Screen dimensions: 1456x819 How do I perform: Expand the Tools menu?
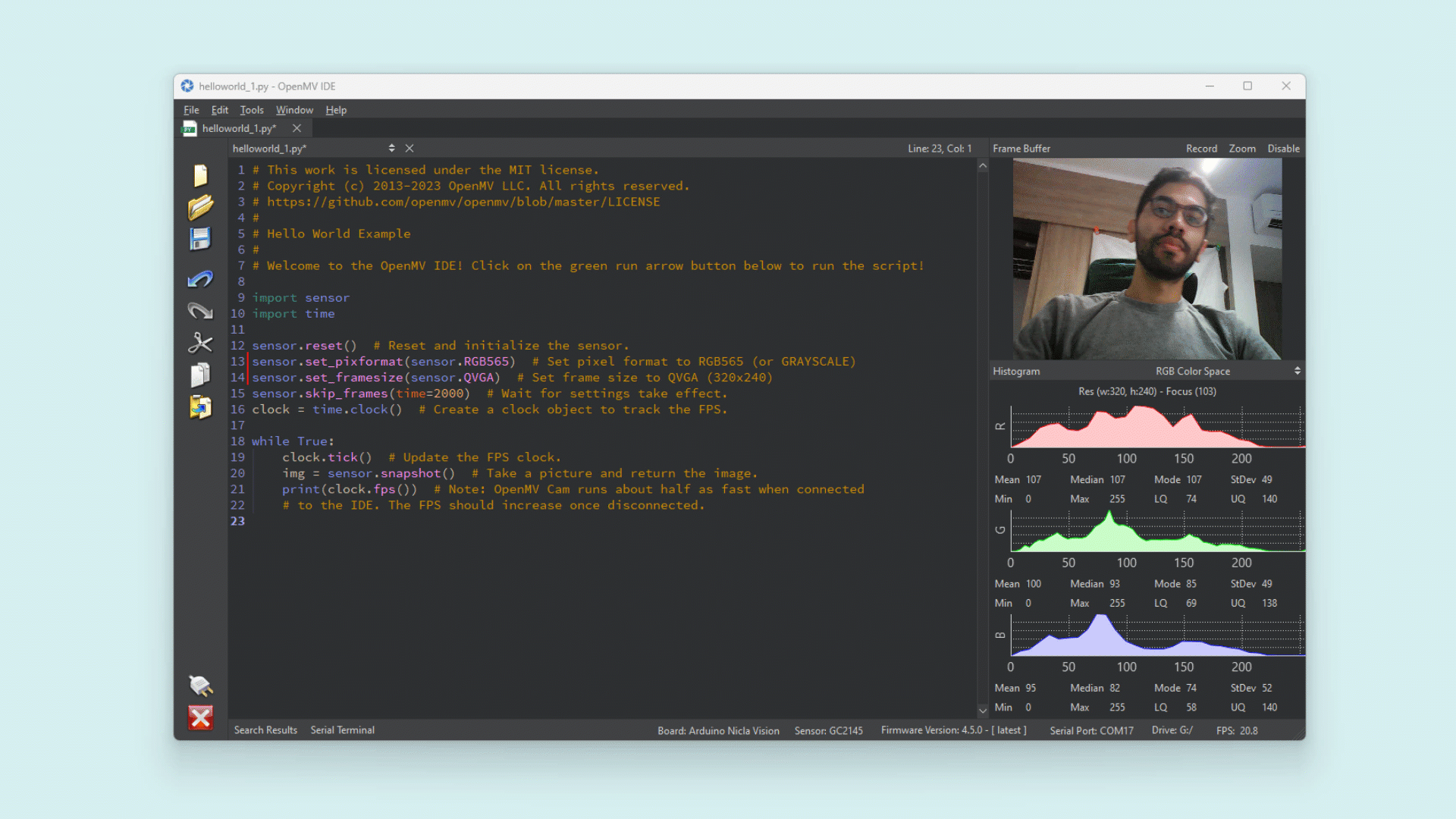[x=252, y=110]
